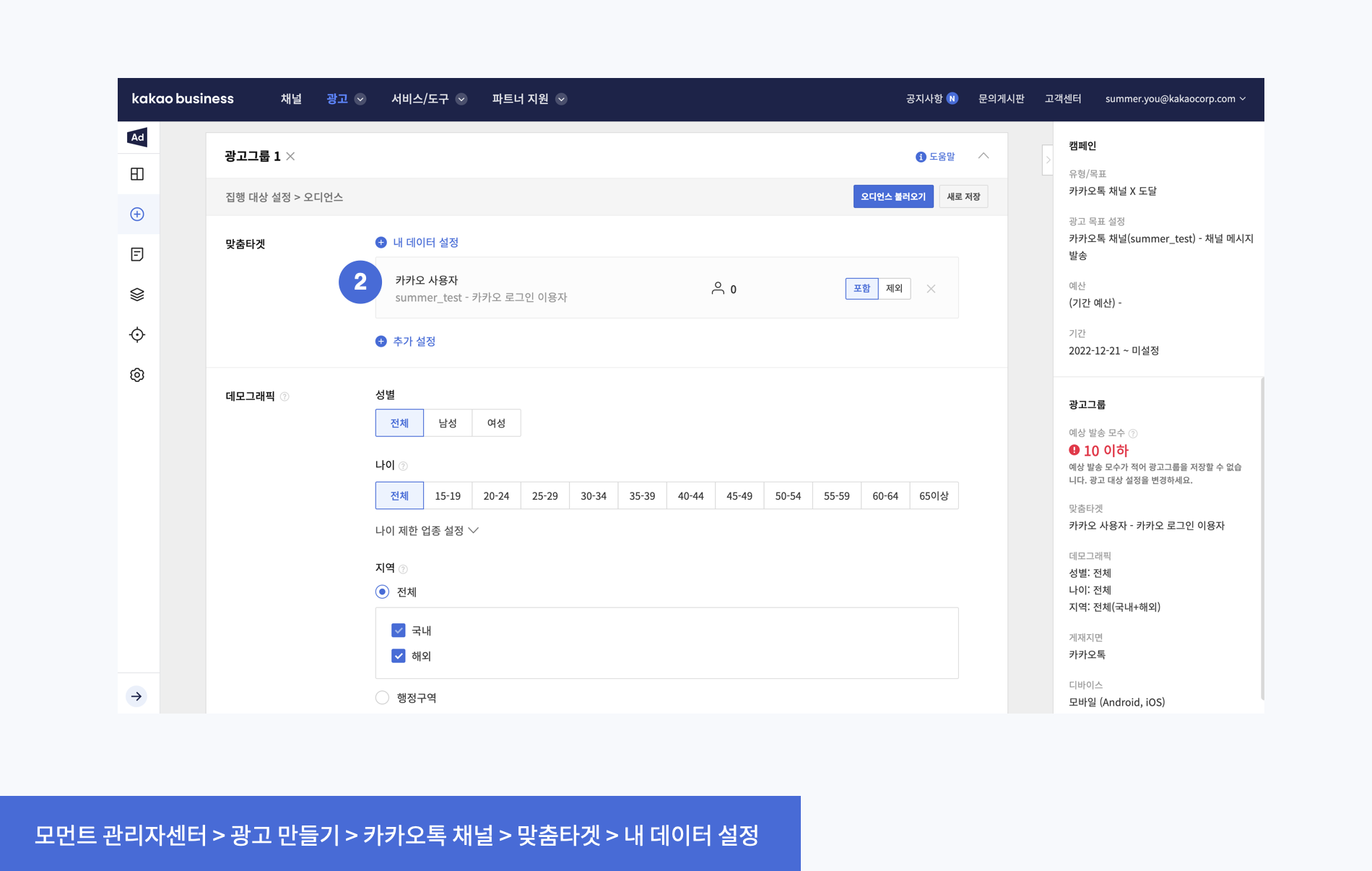Collapse the 광고그룹 1 panel
The width and height of the screenshot is (1372, 871).
coord(984,156)
